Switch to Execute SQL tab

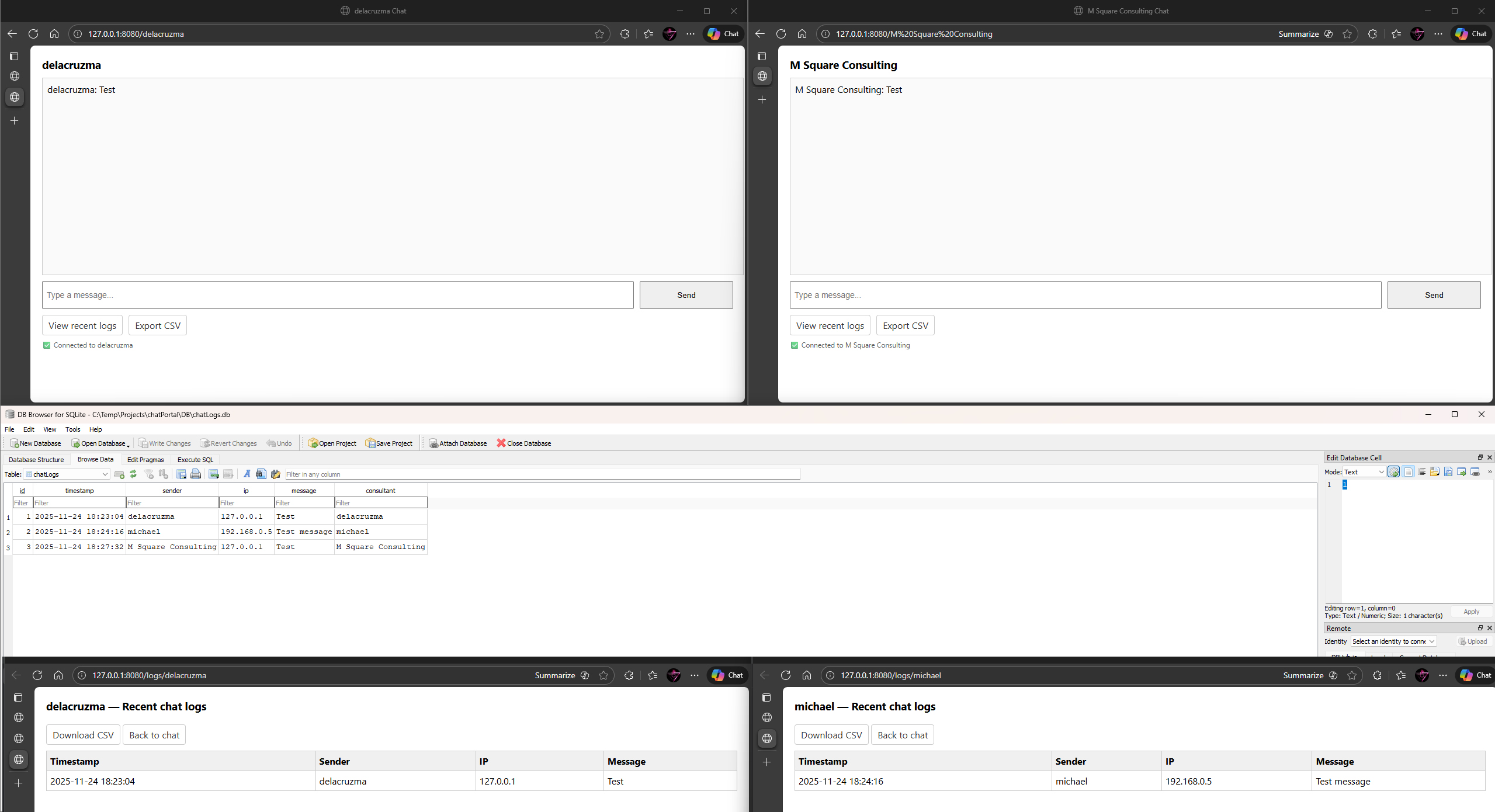(x=195, y=460)
